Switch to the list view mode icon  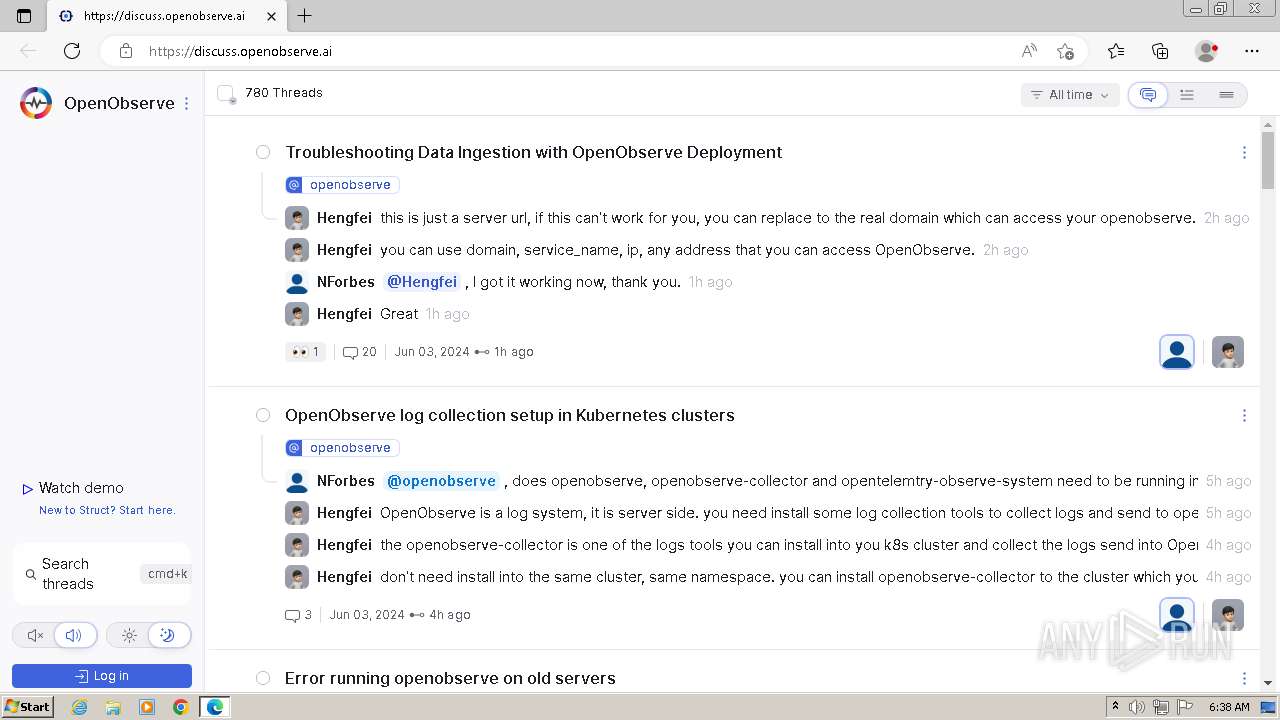tap(1187, 95)
